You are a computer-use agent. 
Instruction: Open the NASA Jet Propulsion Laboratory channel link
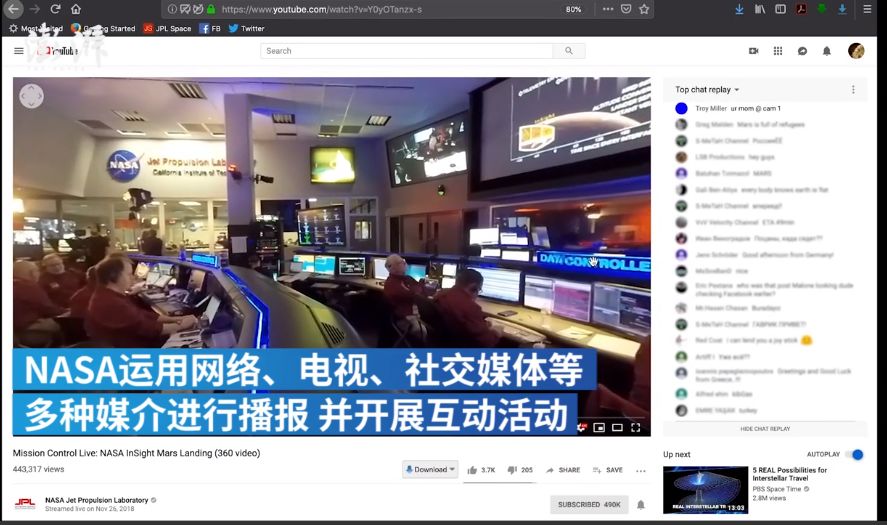pyautogui.click(x=97, y=500)
